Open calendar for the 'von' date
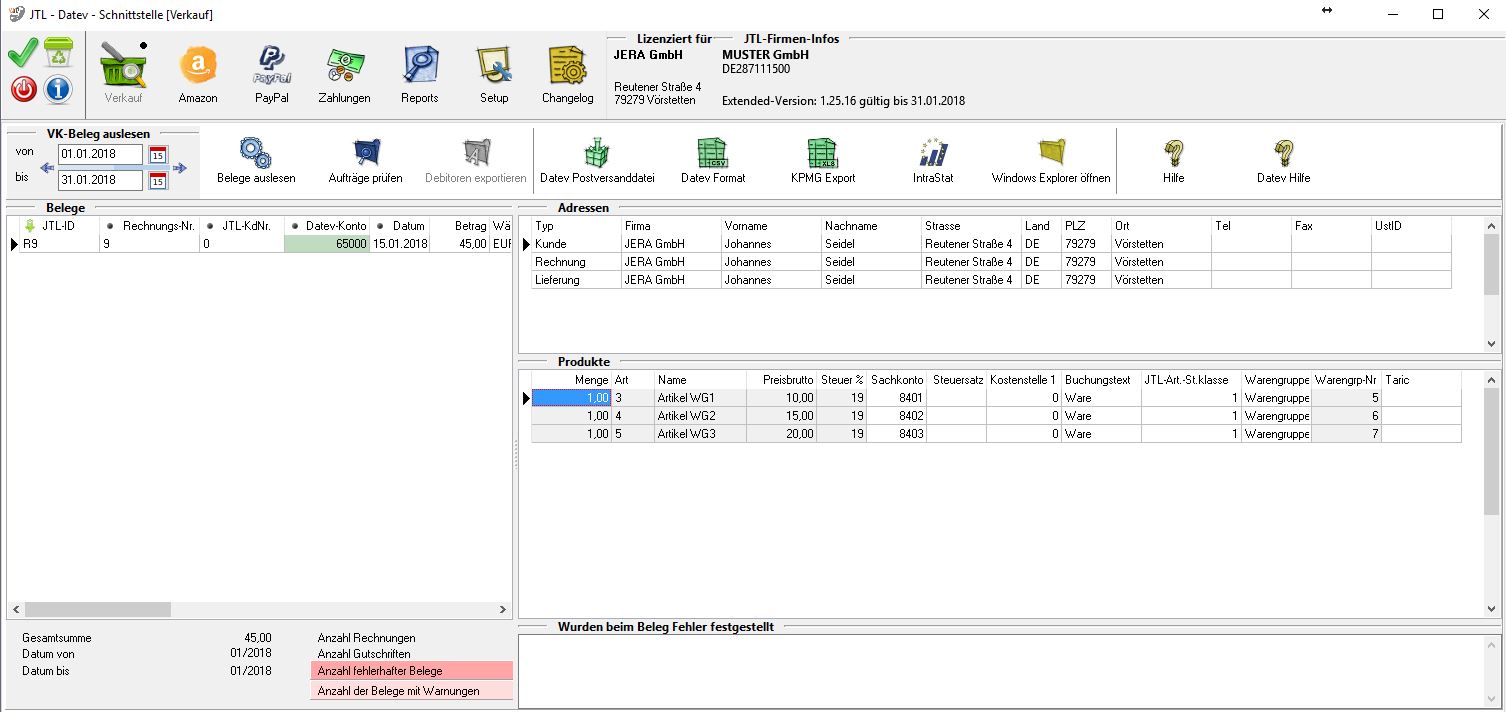1506x712 pixels. click(158, 155)
